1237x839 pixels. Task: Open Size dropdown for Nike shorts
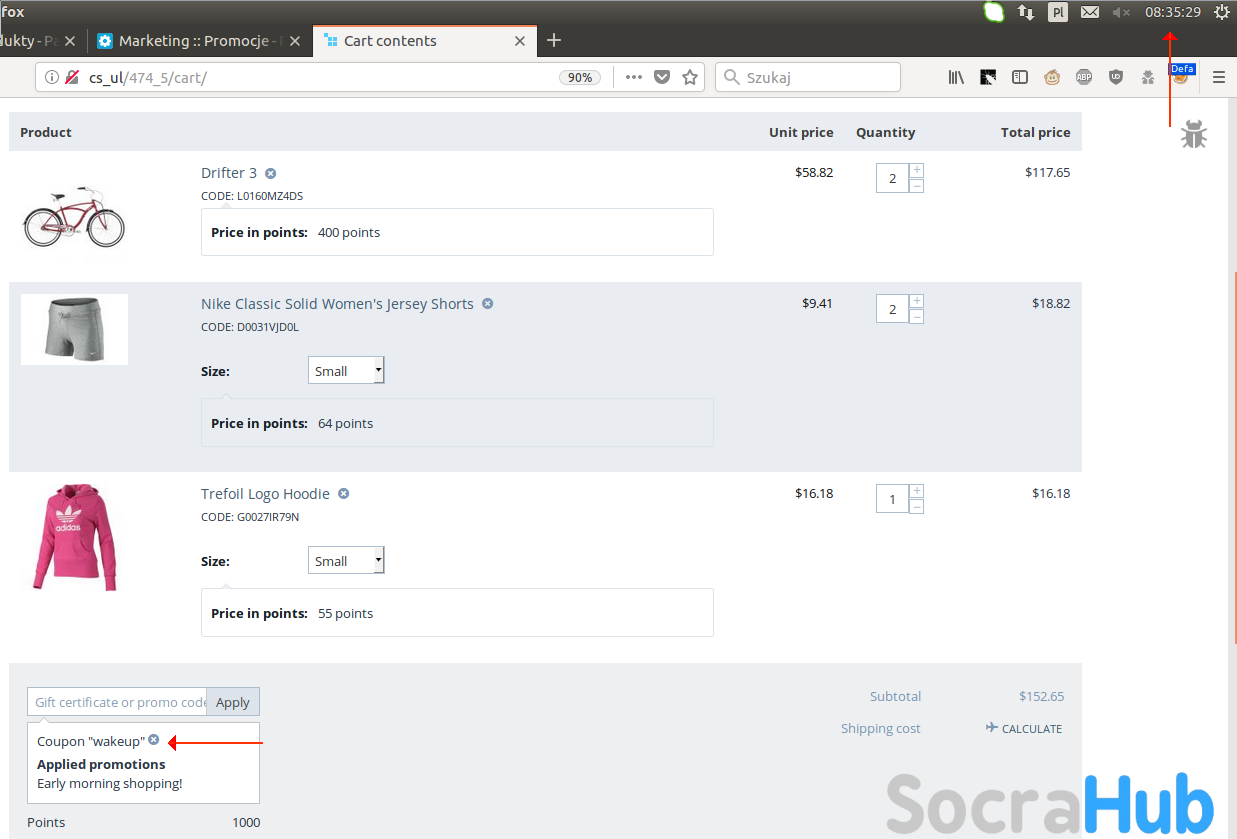[x=346, y=370]
